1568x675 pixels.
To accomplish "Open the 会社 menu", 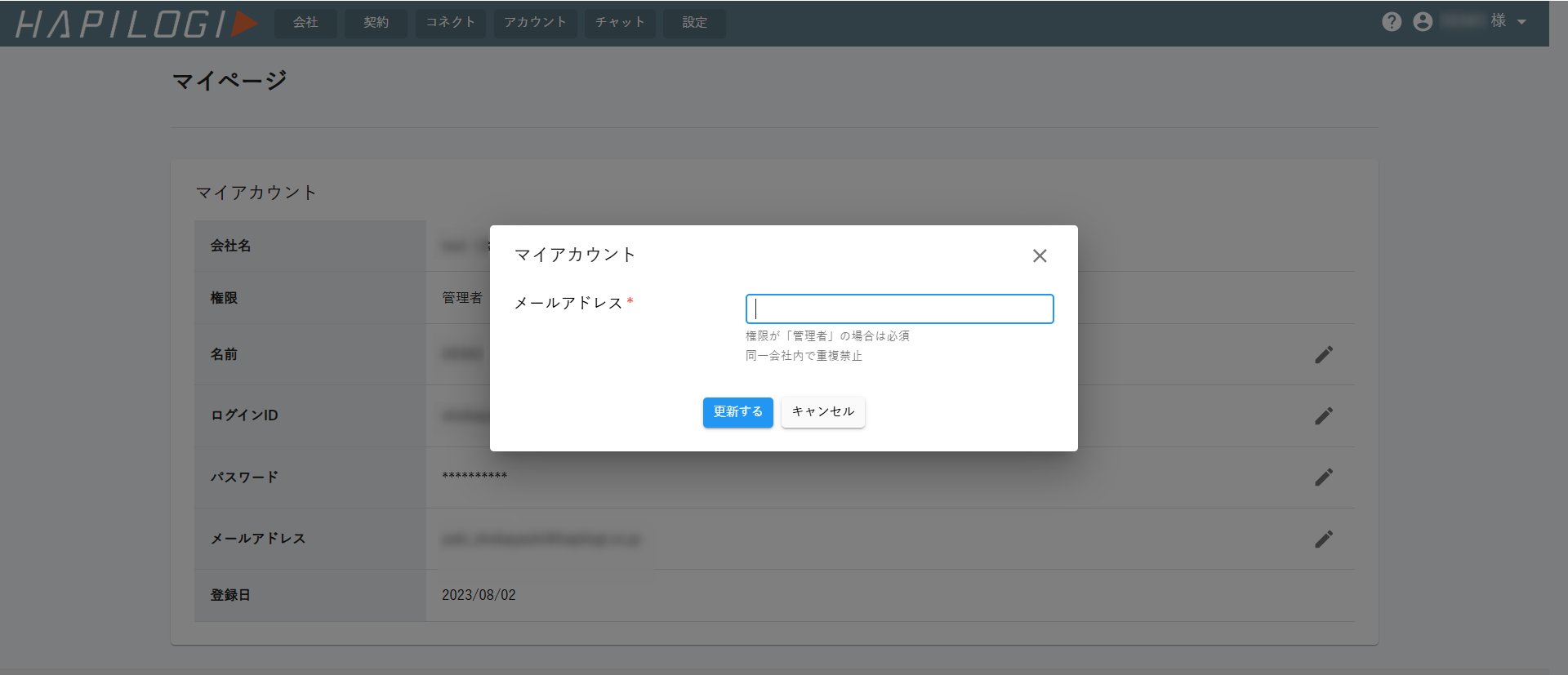I will 305,23.
